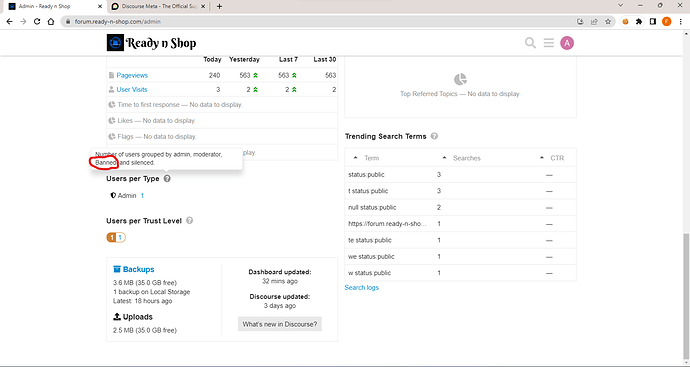Image resolution: width=690 pixels, height=367 pixels.
Task: Go back with the browser back arrow
Action: click(10, 21)
